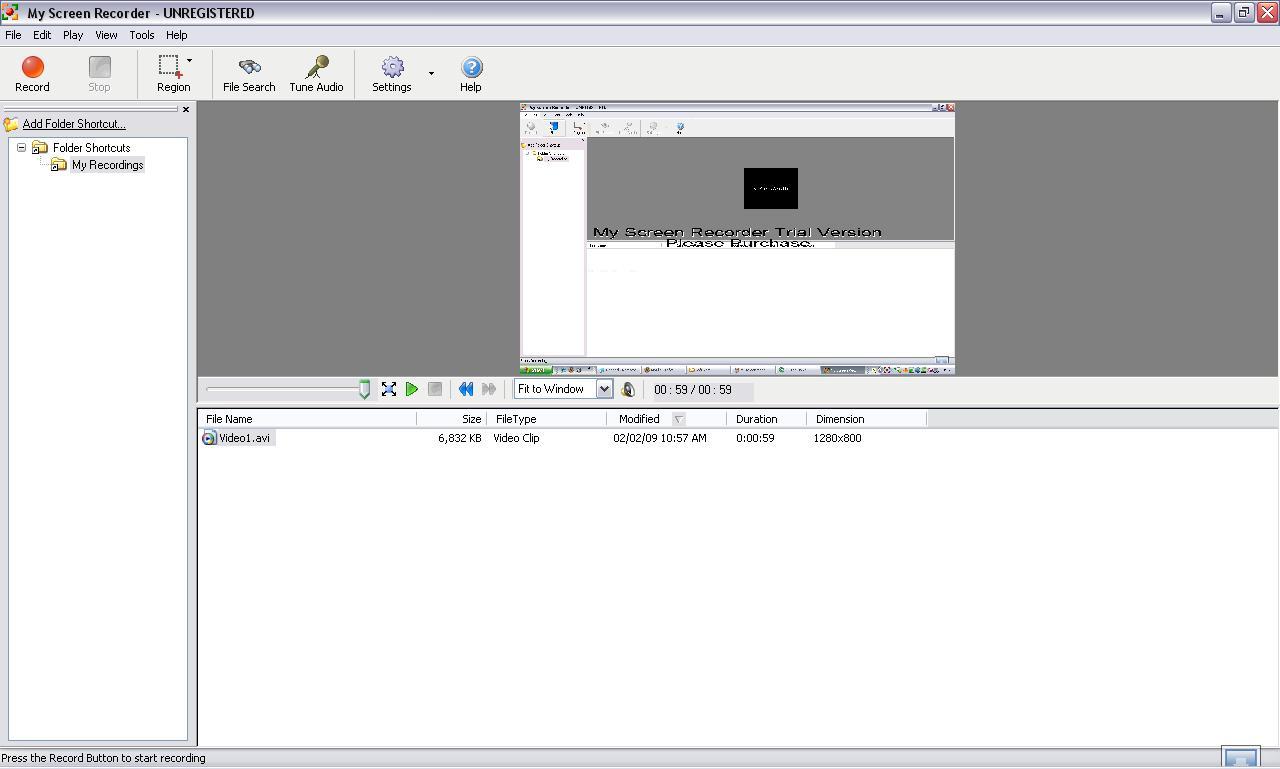
Task: Toggle fullscreen playback mode
Action: click(x=389, y=389)
